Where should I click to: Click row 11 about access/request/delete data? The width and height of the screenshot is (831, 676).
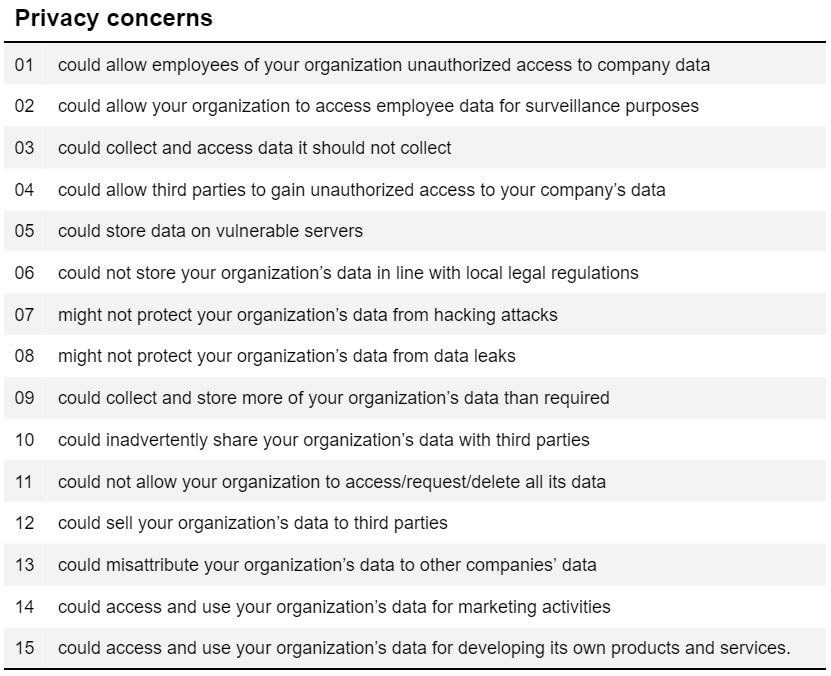click(x=415, y=482)
